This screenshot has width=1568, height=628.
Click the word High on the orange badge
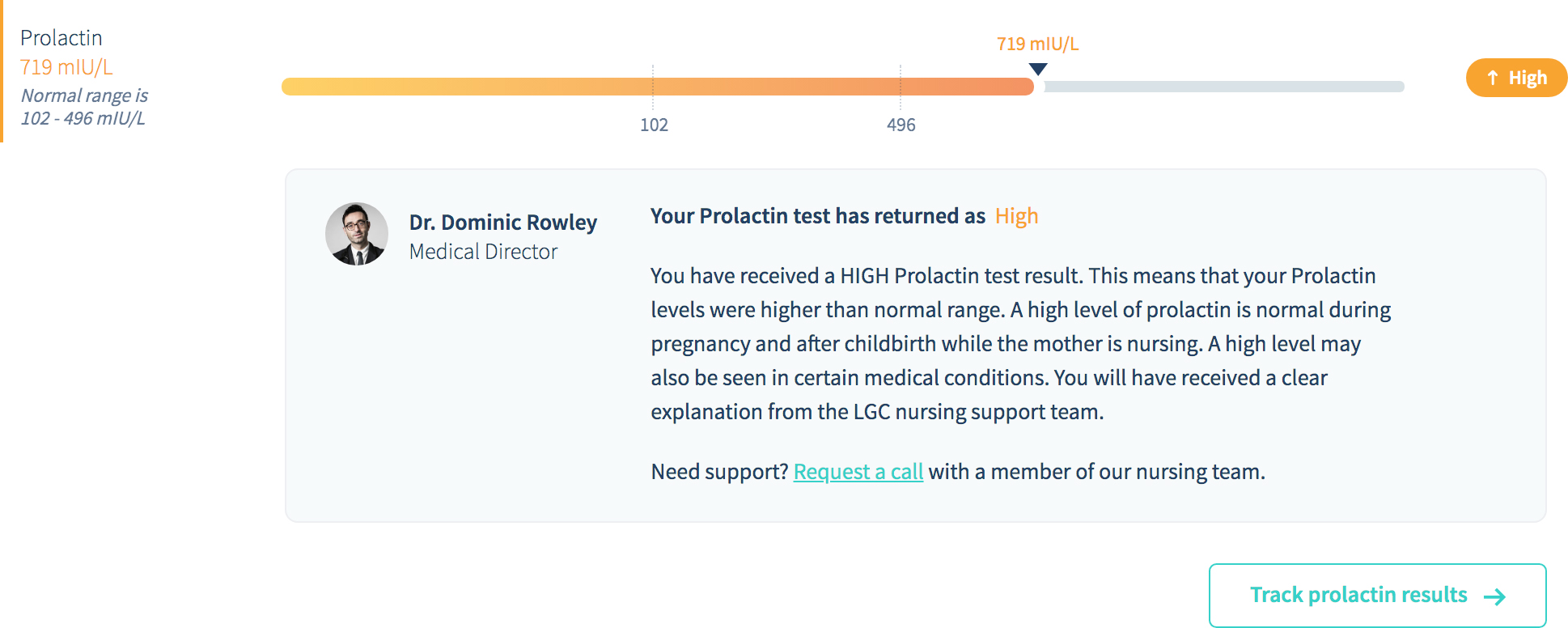(x=1528, y=78)
